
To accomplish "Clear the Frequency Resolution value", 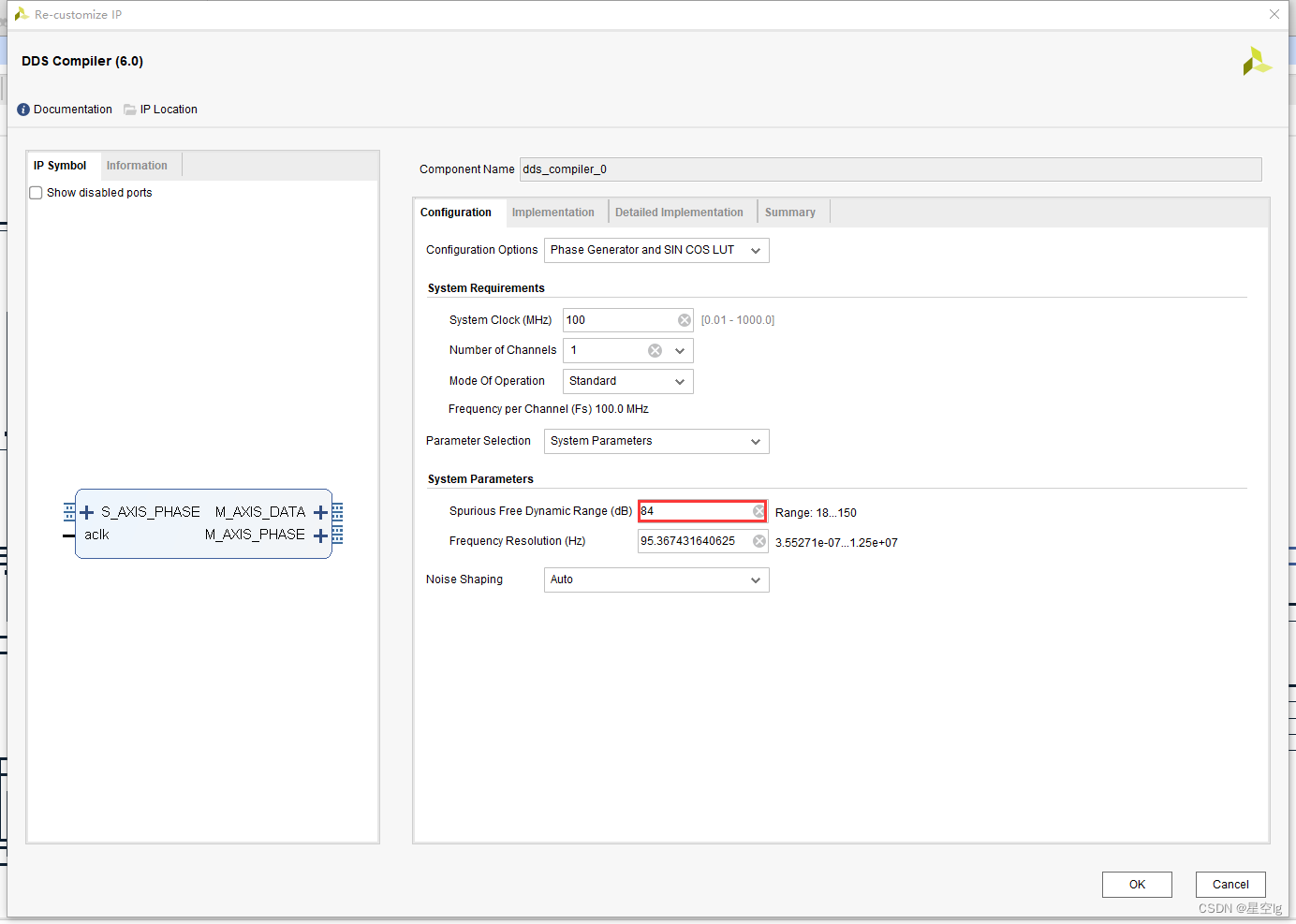I will 759,541.
